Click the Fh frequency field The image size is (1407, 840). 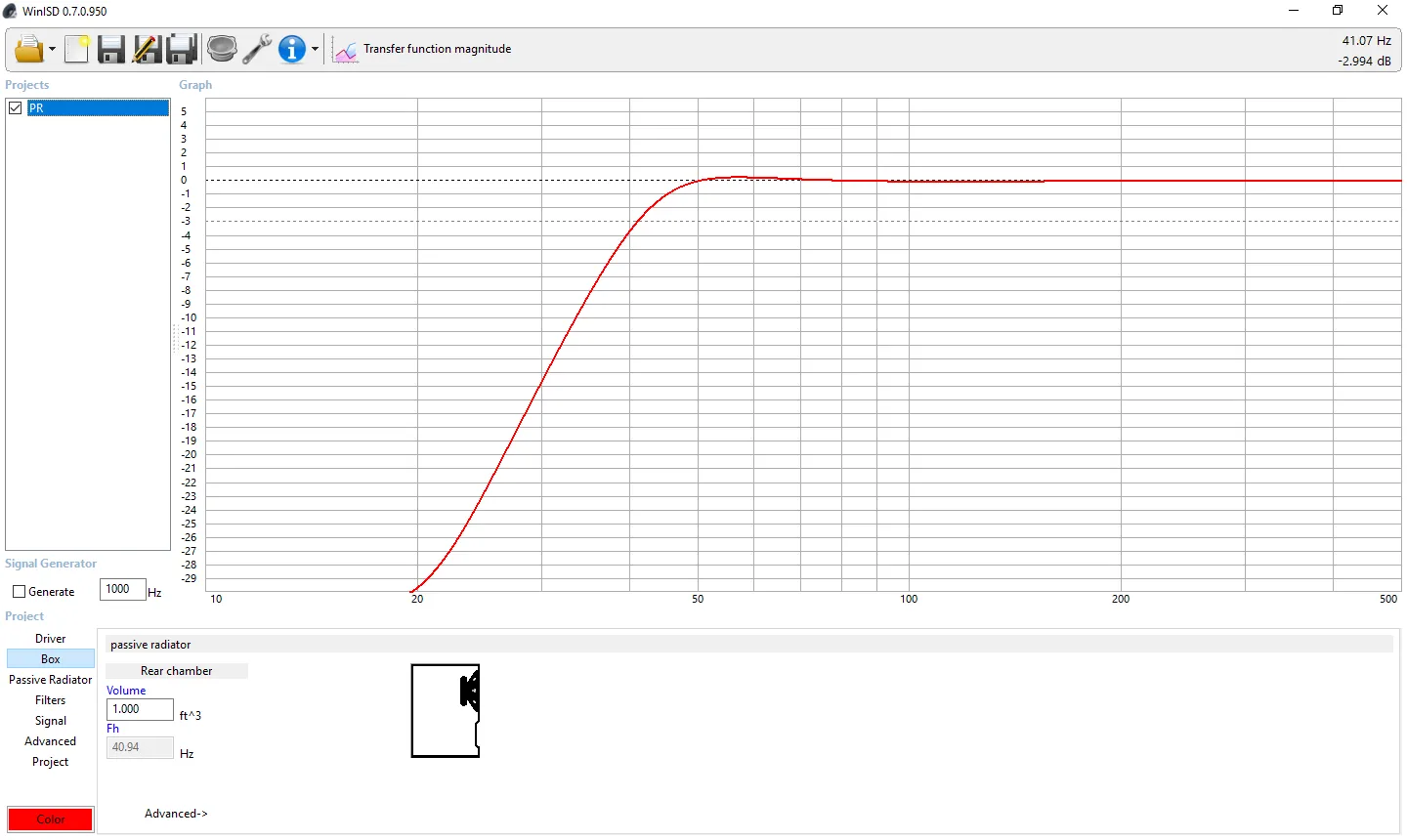140,747
